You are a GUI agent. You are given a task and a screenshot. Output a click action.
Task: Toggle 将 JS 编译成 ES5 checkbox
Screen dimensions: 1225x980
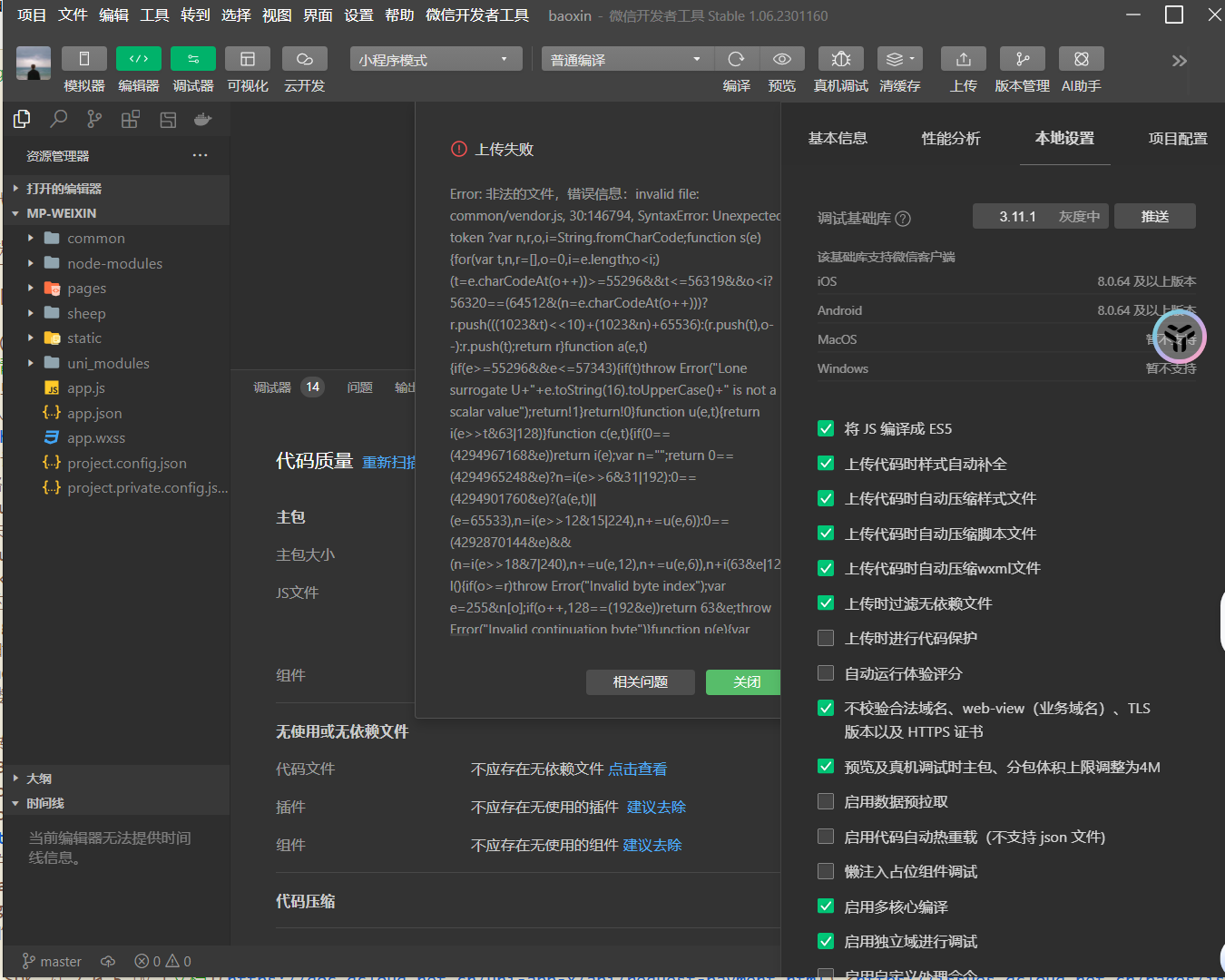[x=826, y=428]
